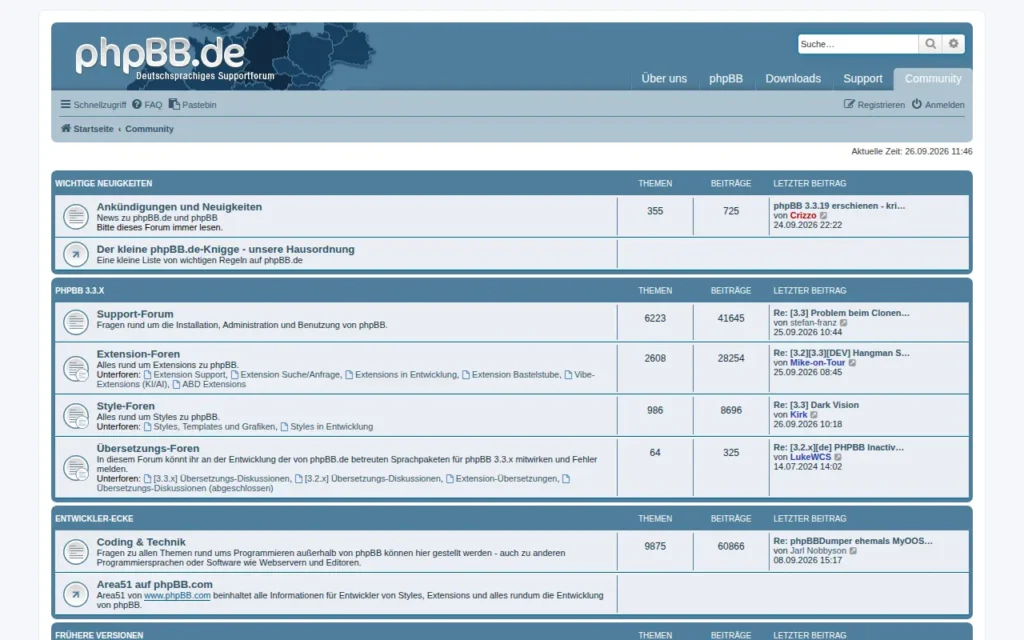Select the Community tab
This screenshot has width=1024, height=640.
pyautogui.click(x=933, y=78)
